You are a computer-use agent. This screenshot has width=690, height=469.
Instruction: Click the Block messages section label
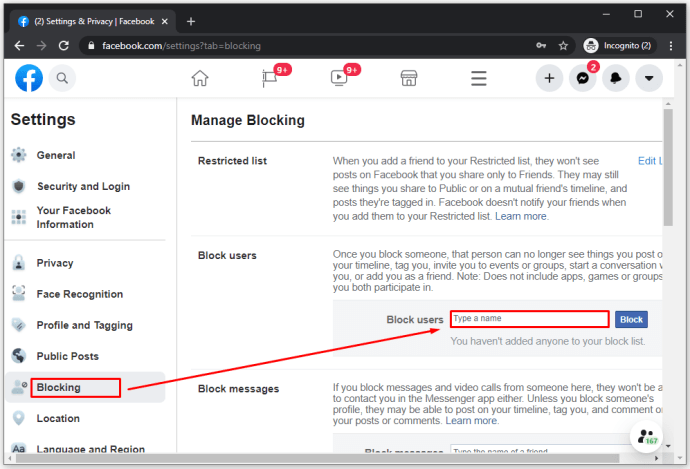coord(239,389)
